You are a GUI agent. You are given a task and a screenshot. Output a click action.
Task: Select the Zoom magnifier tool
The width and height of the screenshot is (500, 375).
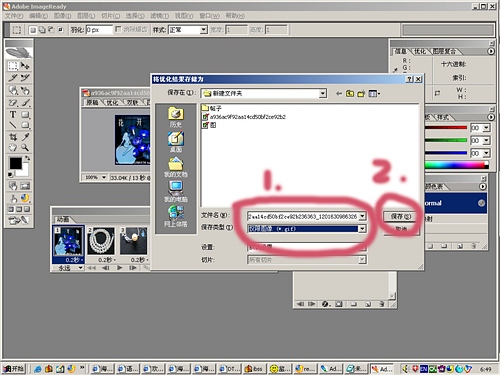coord(25,147)
